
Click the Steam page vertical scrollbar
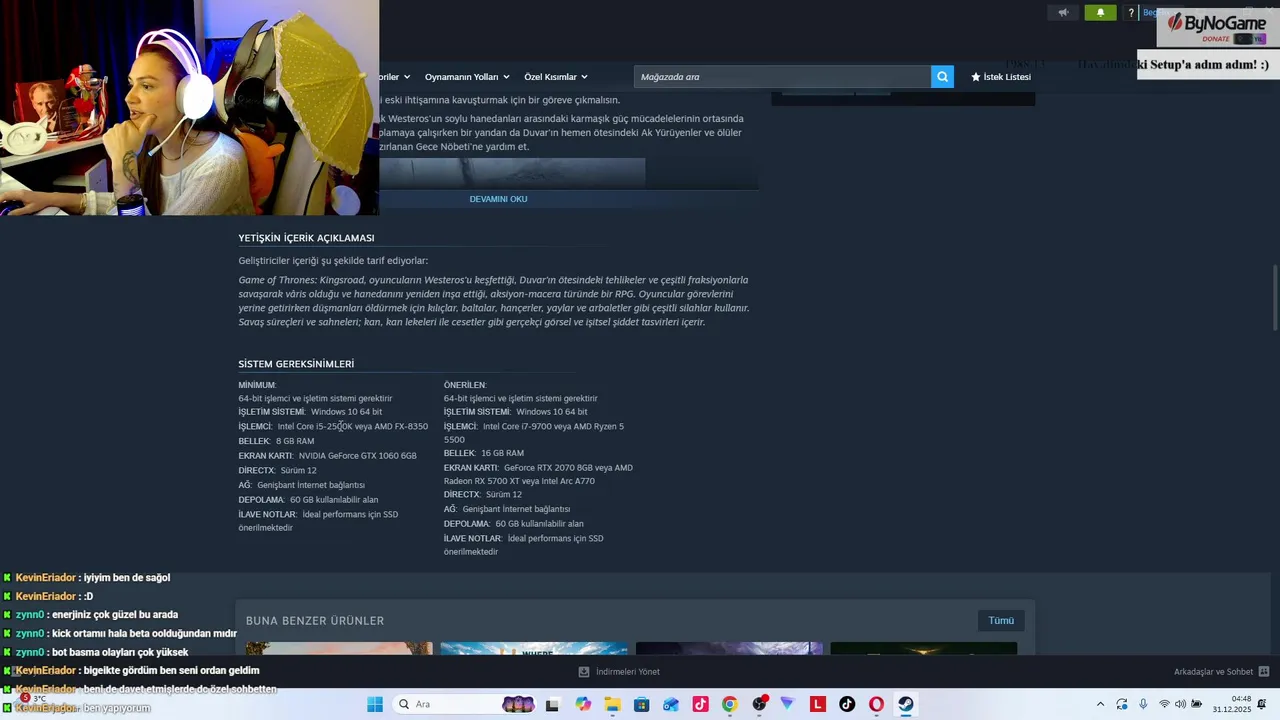pos(1275,297)
